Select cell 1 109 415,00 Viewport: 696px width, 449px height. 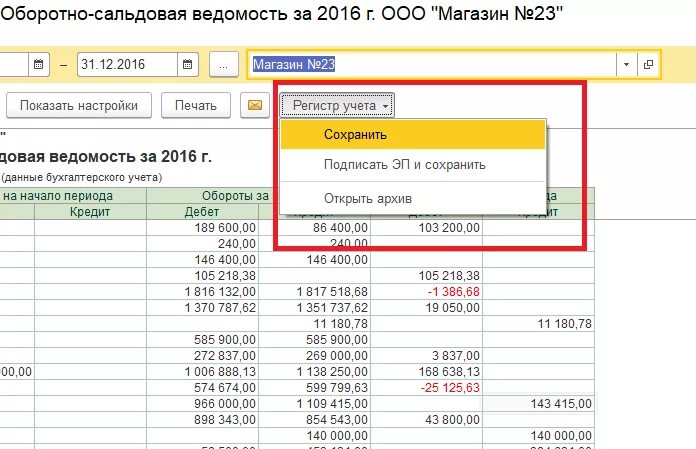point(315,403)
